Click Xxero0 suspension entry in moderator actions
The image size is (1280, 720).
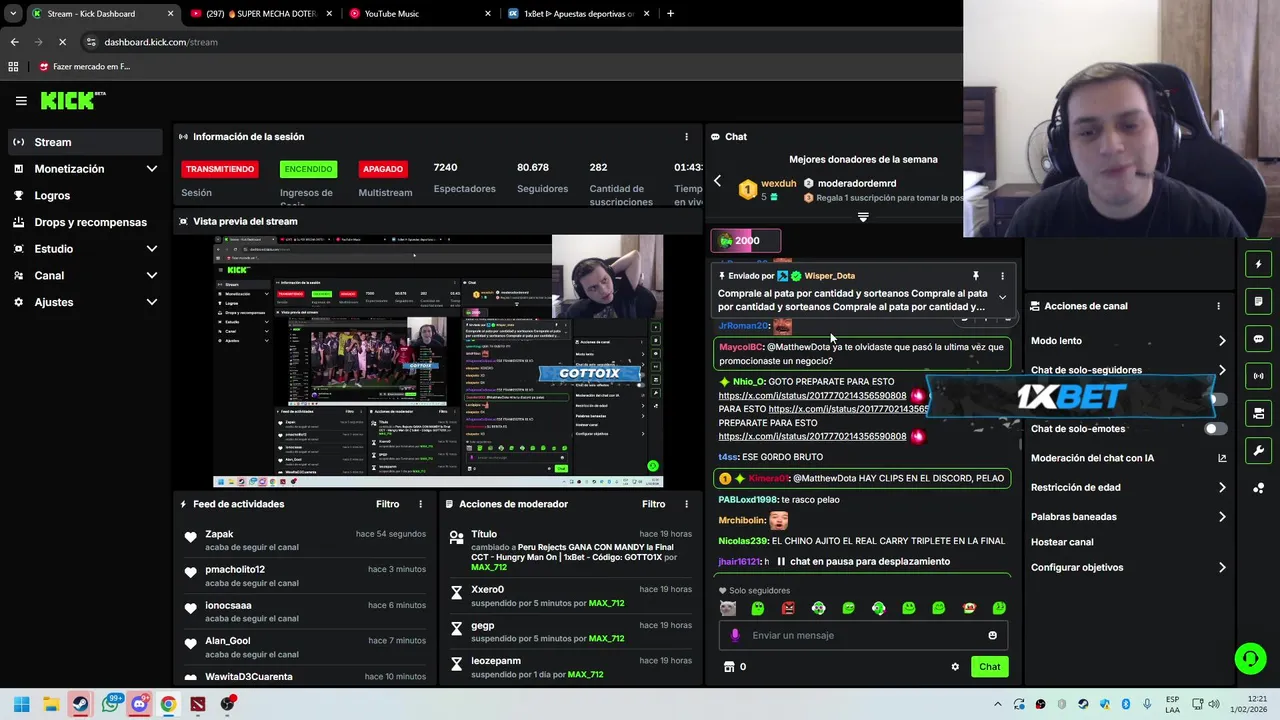click(x=570, y=597)
